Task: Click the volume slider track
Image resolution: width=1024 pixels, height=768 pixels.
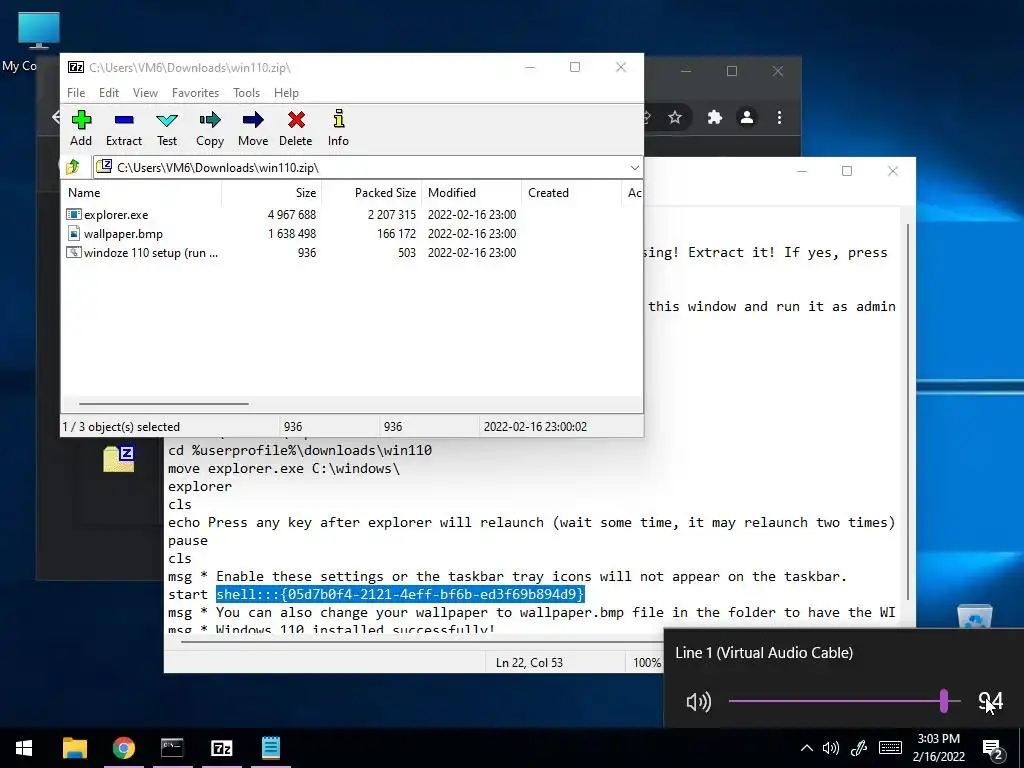Action: click(844, 701)
